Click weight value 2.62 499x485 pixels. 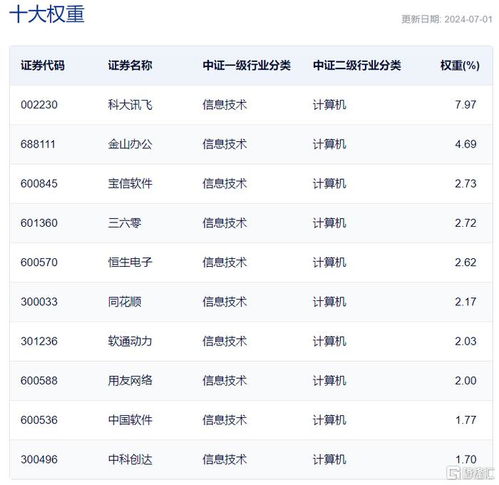(466, 262)
